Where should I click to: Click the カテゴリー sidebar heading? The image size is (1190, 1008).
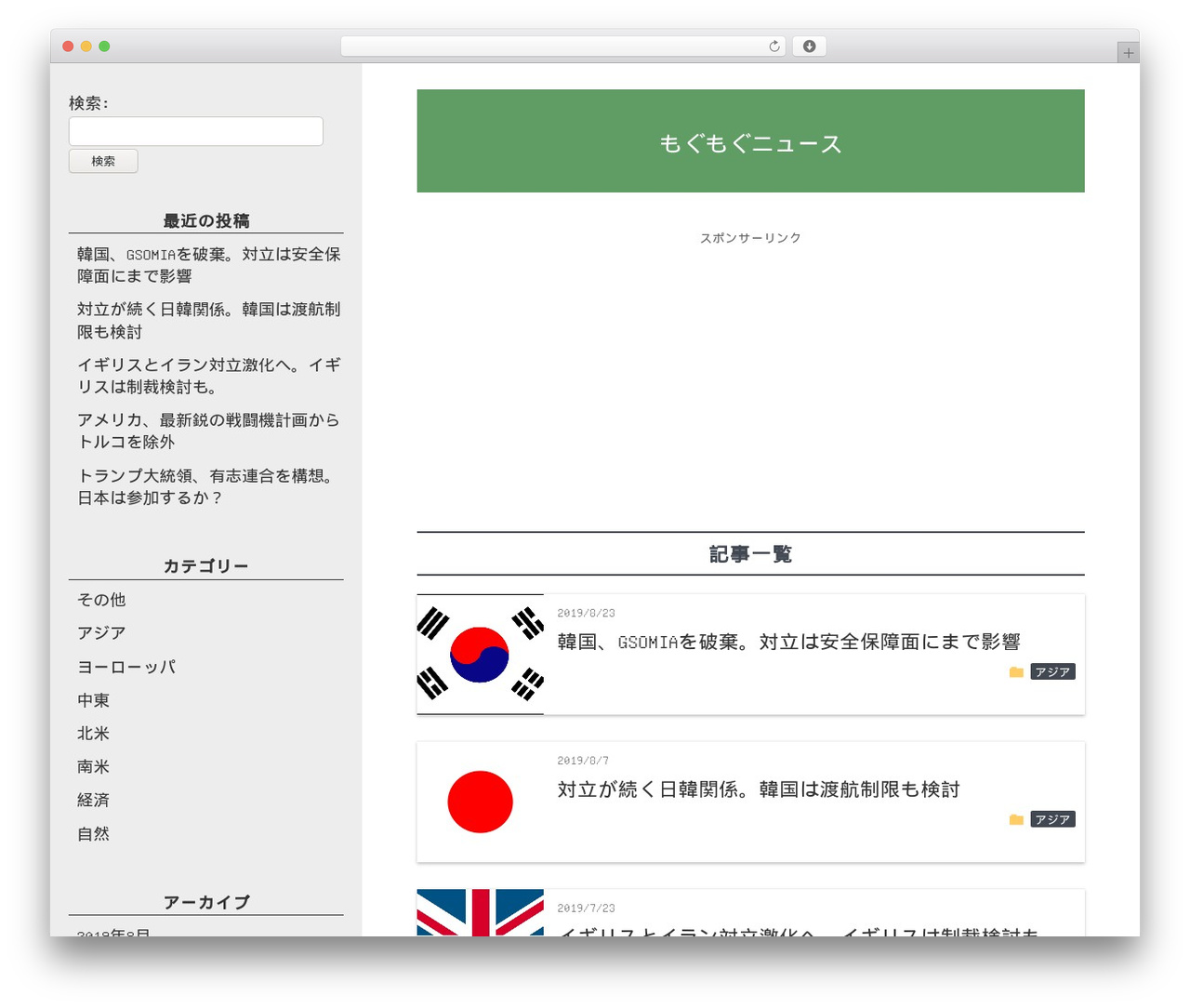(x=206, y=566)
